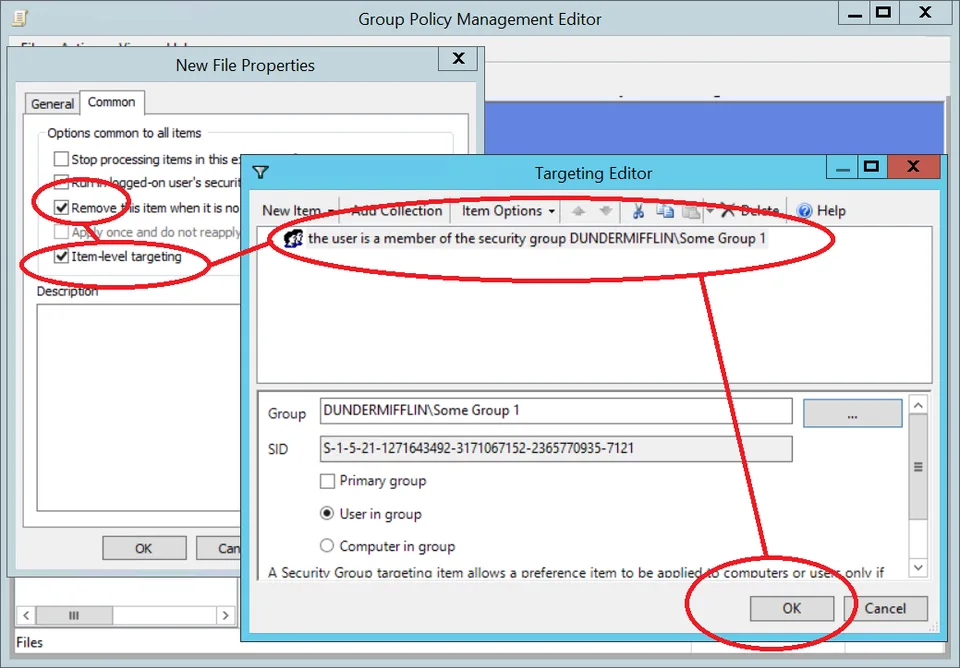Click the SID field

(556, 449)
